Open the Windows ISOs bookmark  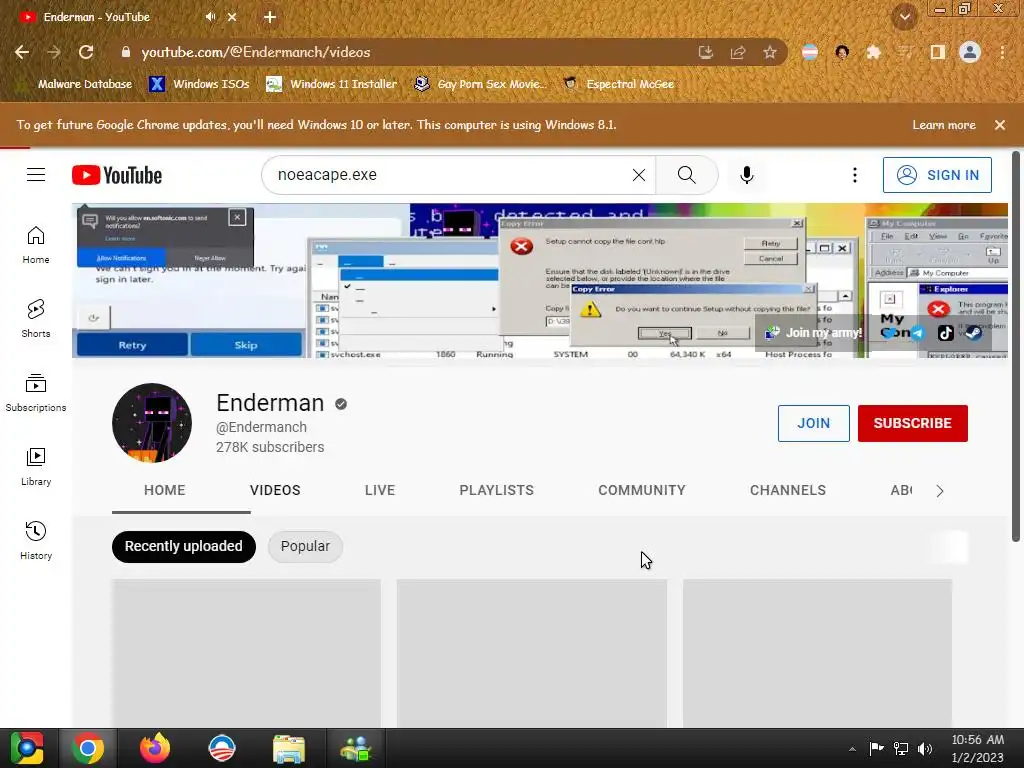199,84
